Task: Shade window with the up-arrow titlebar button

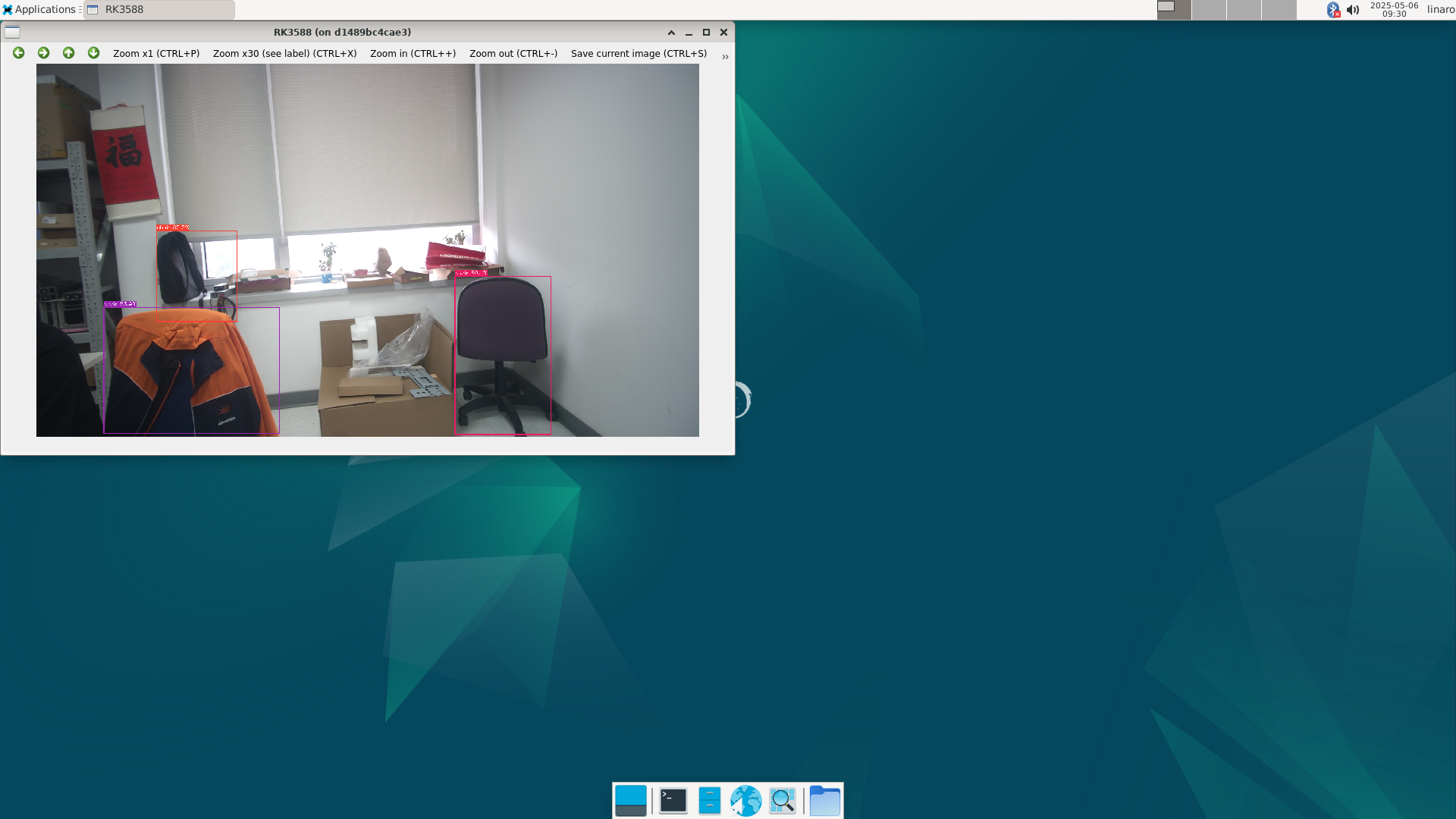Action: click(x=671, y=33)
